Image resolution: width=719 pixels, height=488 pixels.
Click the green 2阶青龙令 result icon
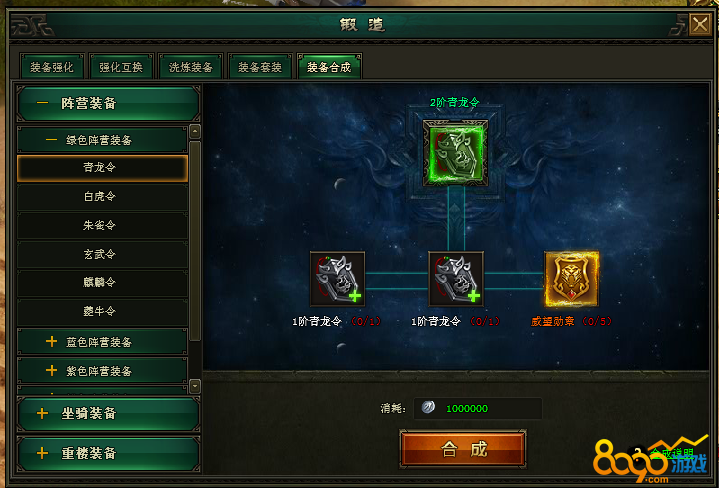(455, 153)
